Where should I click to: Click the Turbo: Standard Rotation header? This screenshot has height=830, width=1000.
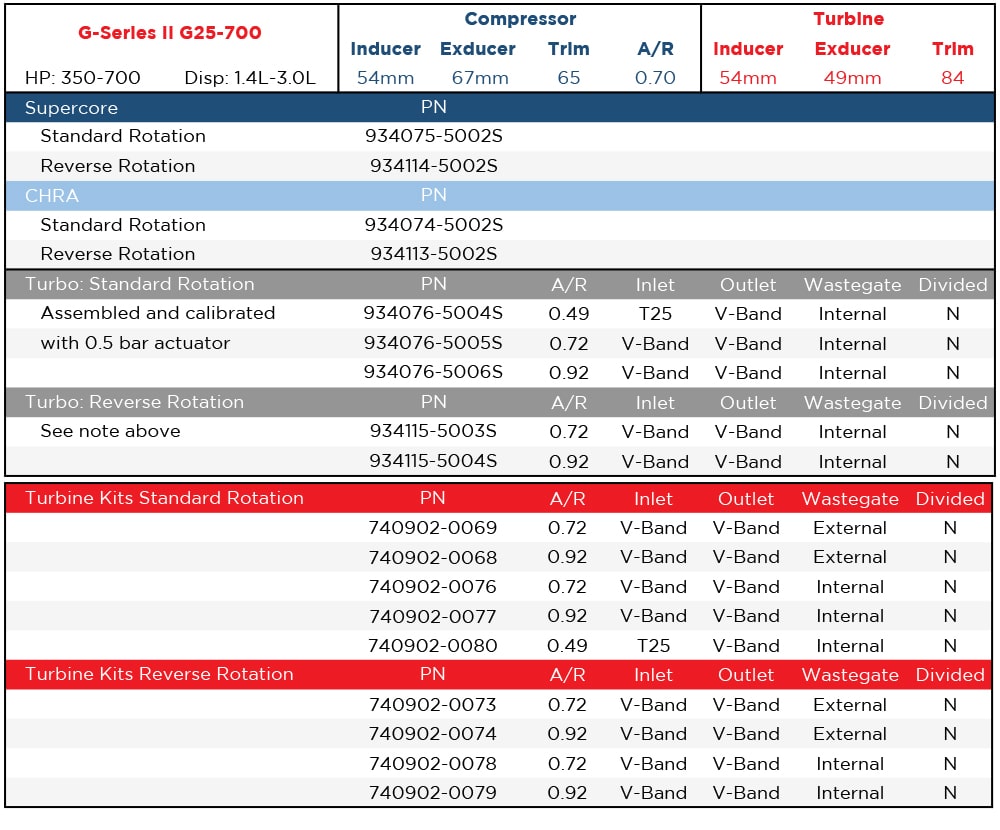click(500, 284)
